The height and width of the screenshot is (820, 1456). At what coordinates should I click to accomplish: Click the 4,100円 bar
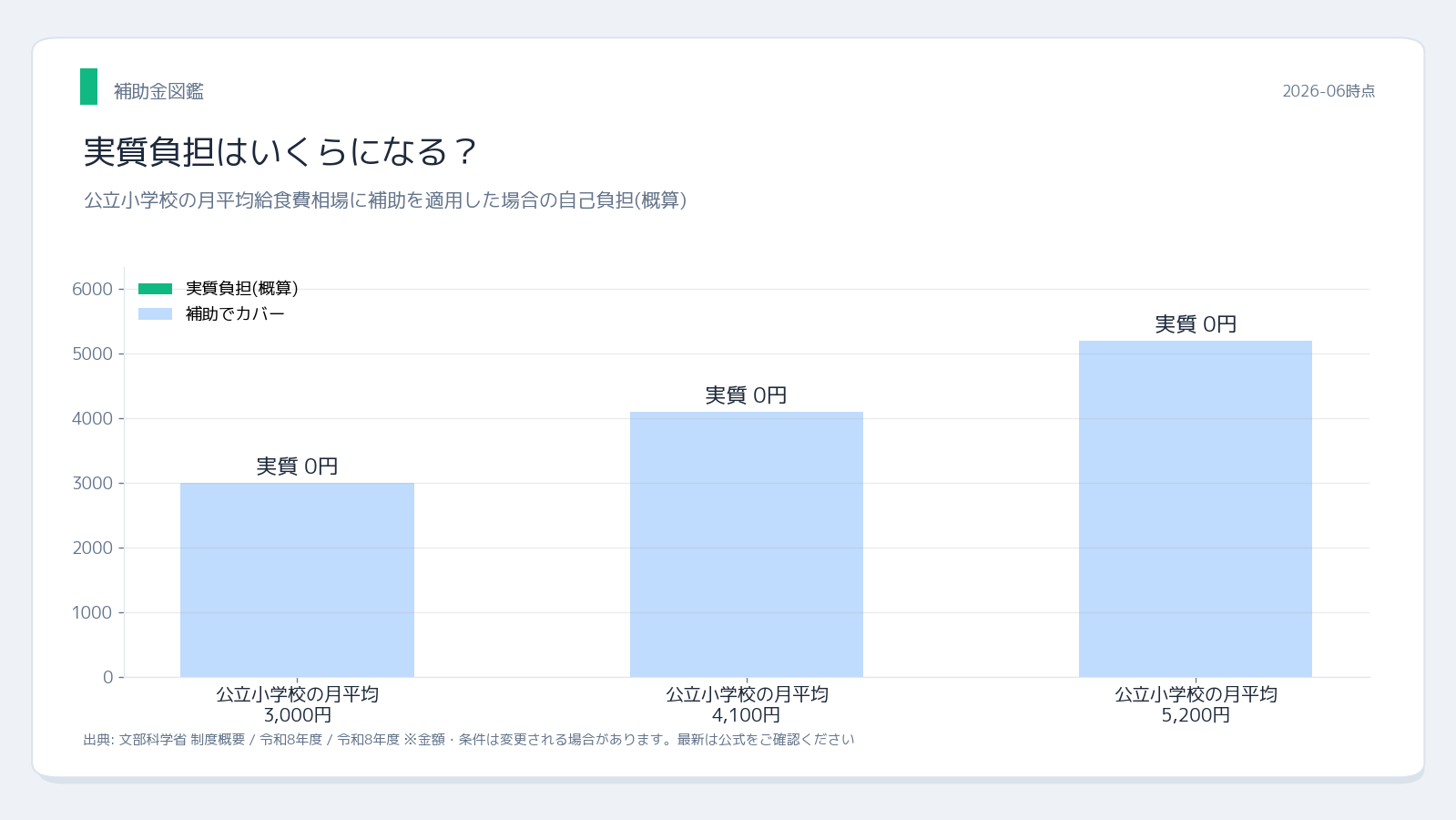(747, 544)
